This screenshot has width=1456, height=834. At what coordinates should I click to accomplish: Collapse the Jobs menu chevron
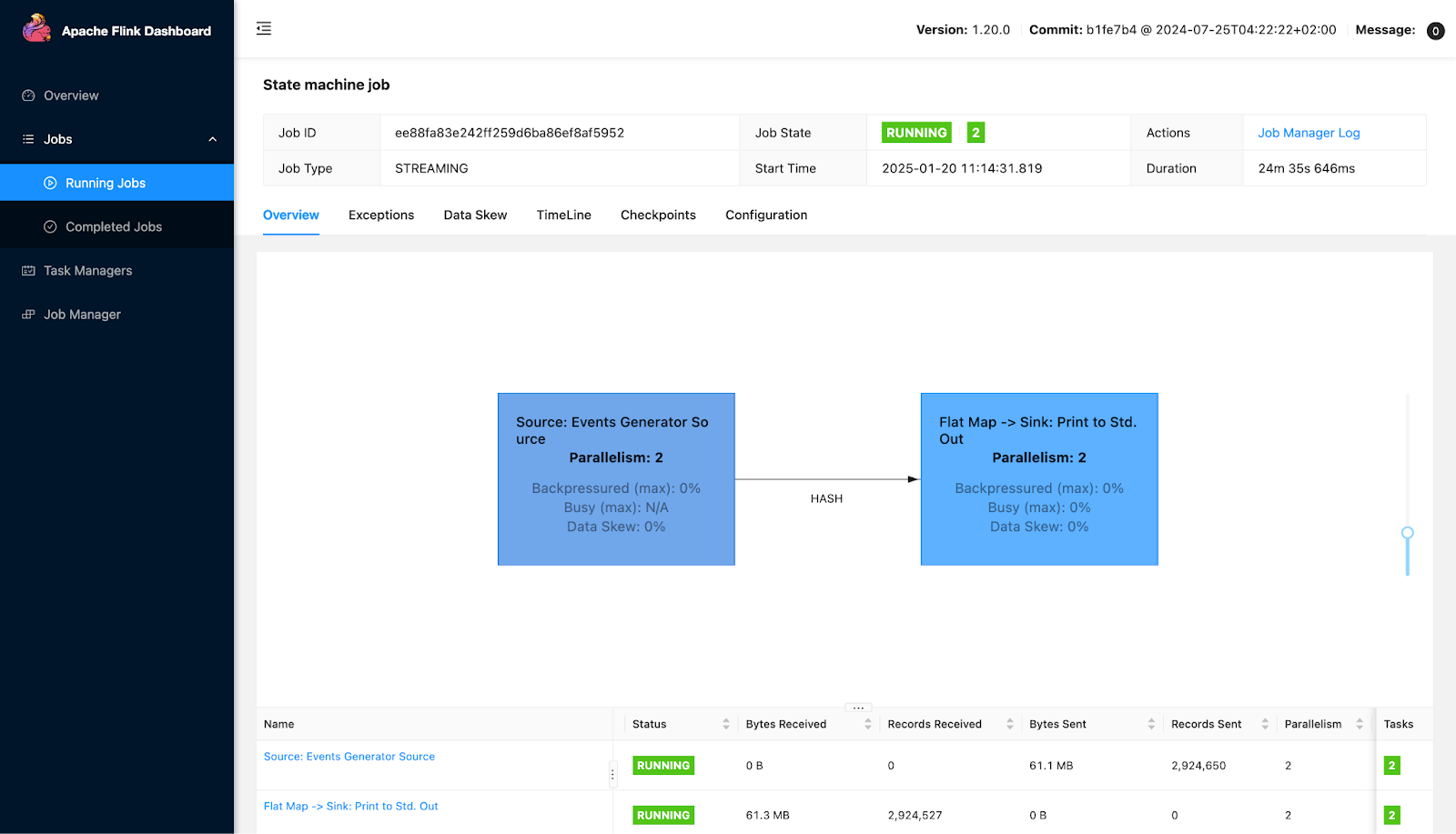pos(212,139)
